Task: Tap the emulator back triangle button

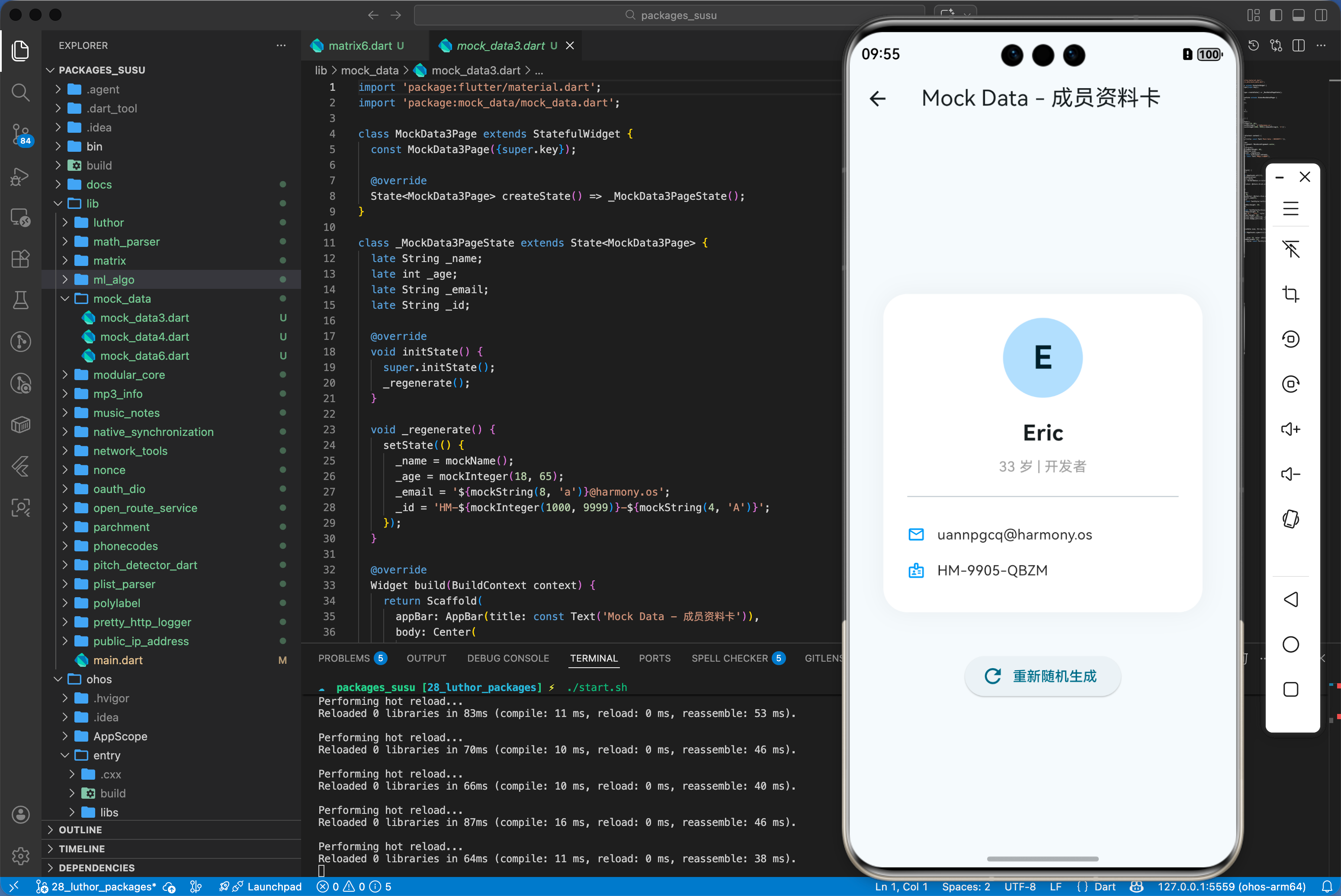Action: tap(1290, 599)
